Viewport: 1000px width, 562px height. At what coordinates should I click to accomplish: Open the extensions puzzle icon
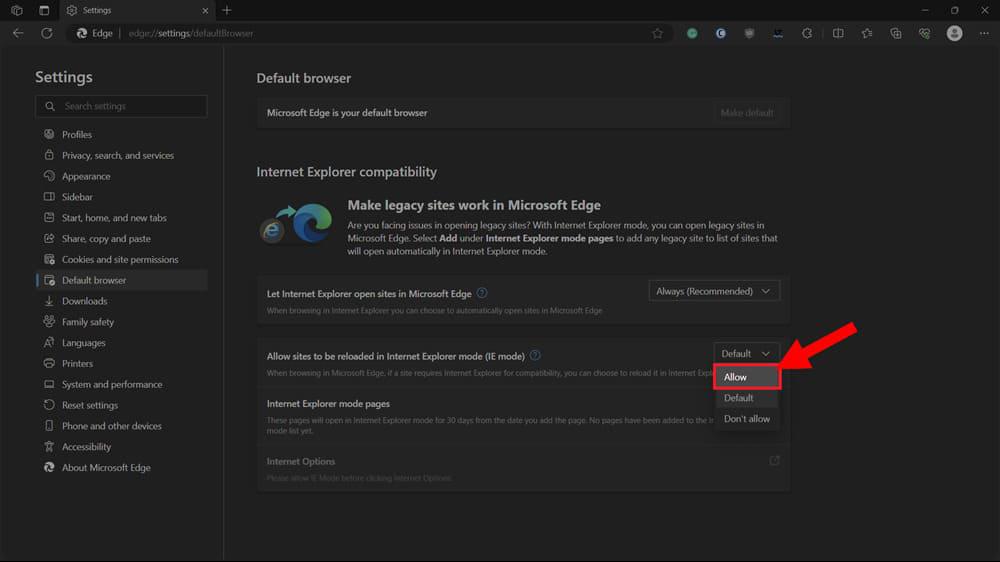coord(807,33)
